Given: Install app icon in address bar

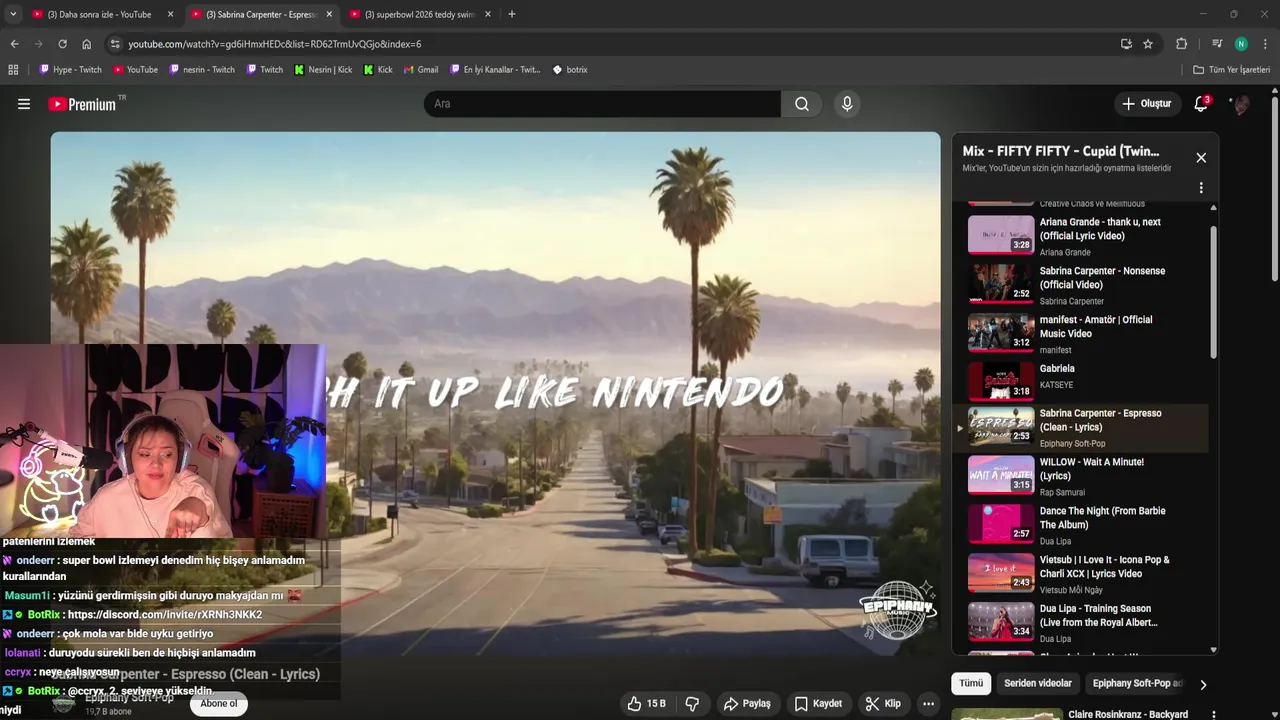Looking at the screenshot, I should coord(1126,44).
